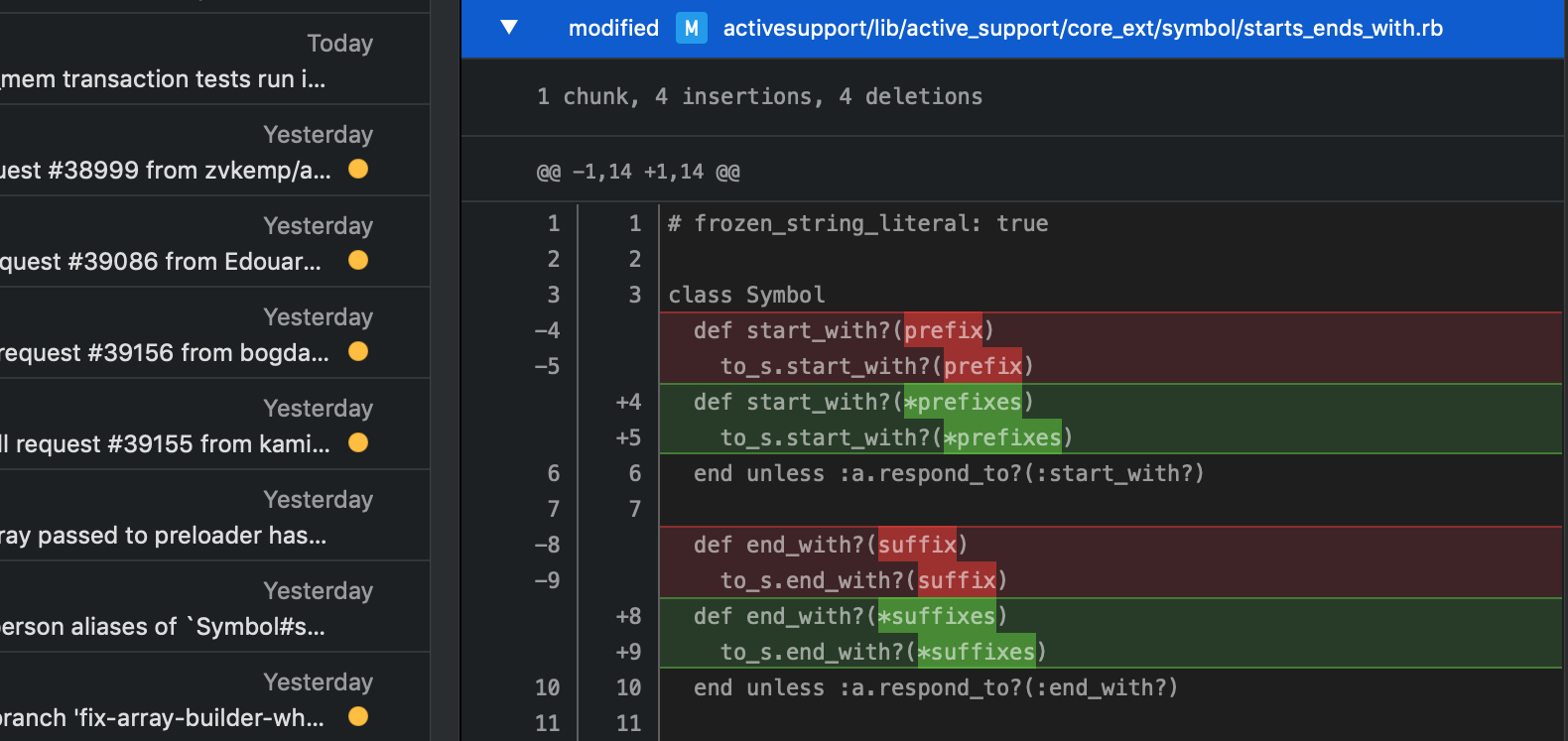1568x741 pixels.
Task: Open the file path starts_ends_with.rb header
Action: coord(1082,28)
